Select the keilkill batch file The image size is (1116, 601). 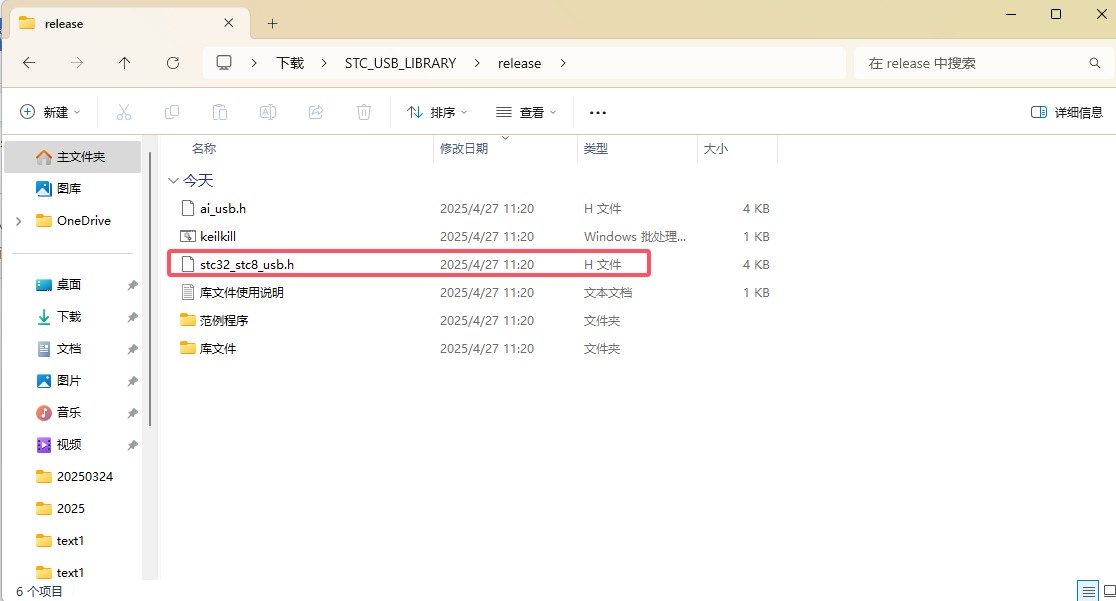click(x=218, y=236)
